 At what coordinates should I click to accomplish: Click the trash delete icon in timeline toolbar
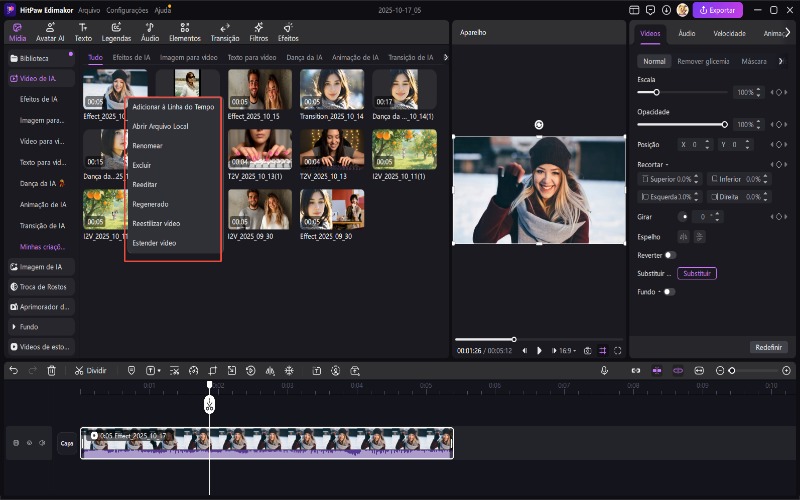pos(52,371)
